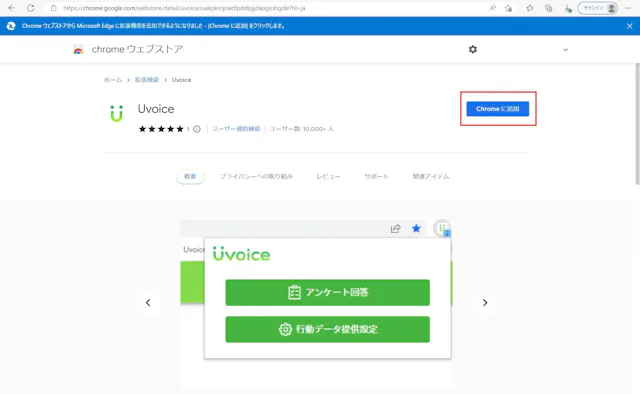Click the Uvoice extension title text
640x394 pixels.
pos(156,109)
